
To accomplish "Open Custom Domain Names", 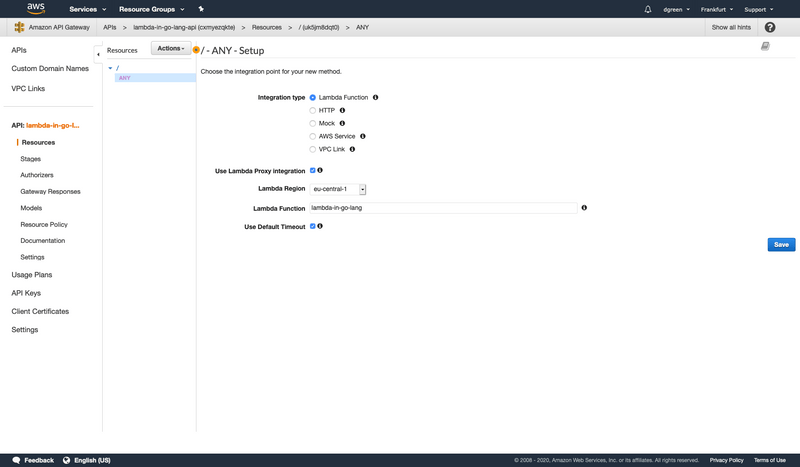I will click(x=50, y=68).
